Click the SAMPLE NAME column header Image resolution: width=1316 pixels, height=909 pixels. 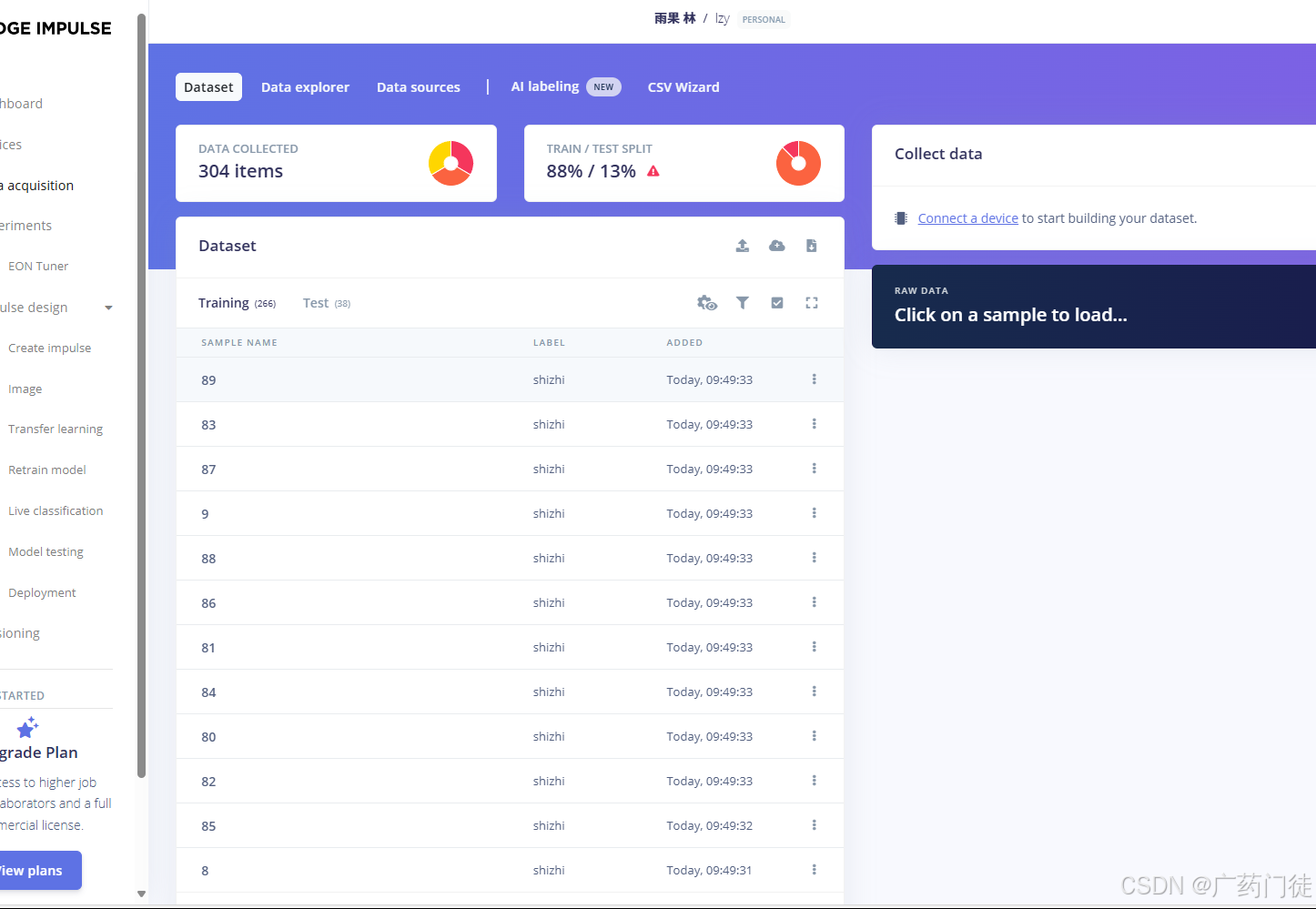pos(239,343)
